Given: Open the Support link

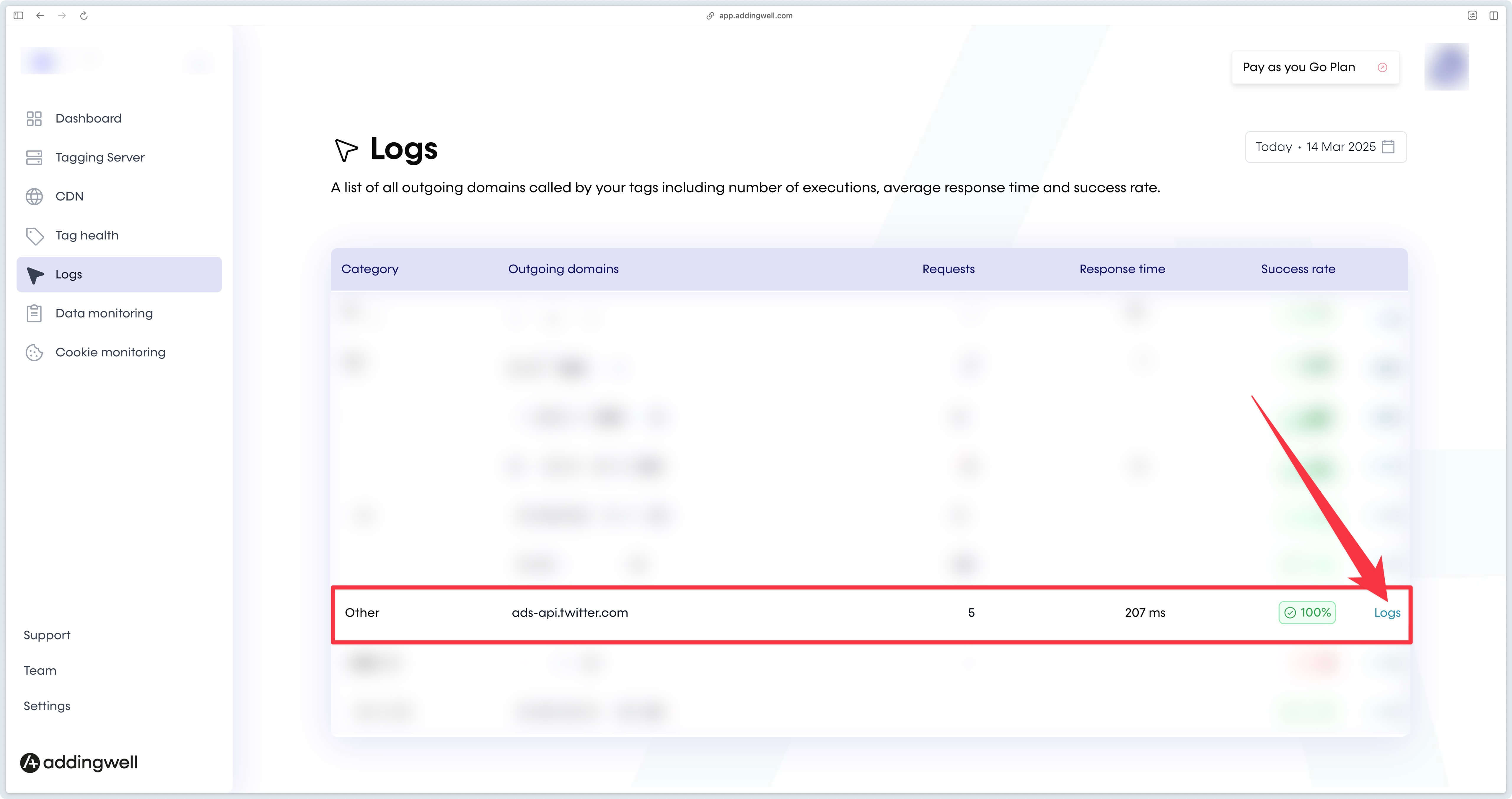Looking at the screenshot, I should [47, 635].
